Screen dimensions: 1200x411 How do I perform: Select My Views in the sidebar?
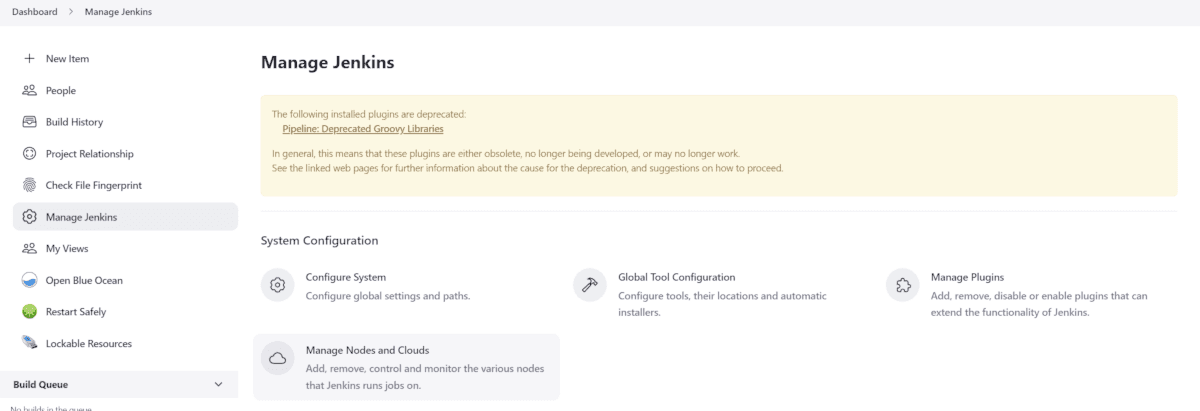pyautogui.click(x=67, y=248)
